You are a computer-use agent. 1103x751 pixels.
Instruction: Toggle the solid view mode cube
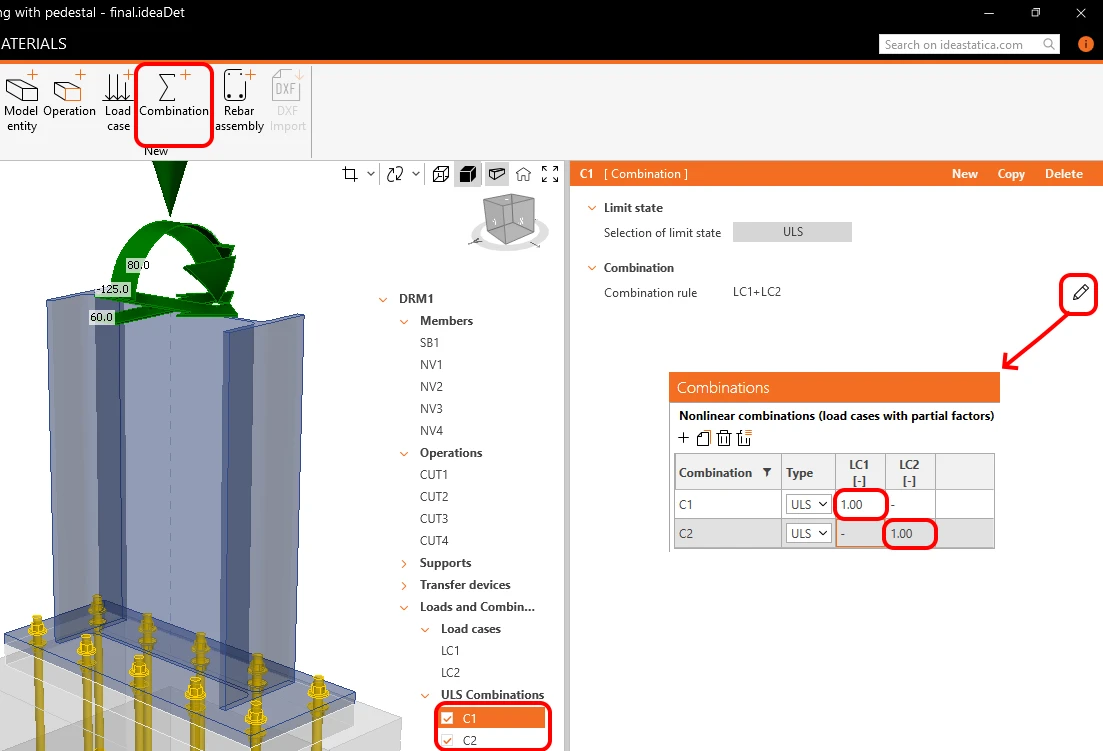(468, 174)
